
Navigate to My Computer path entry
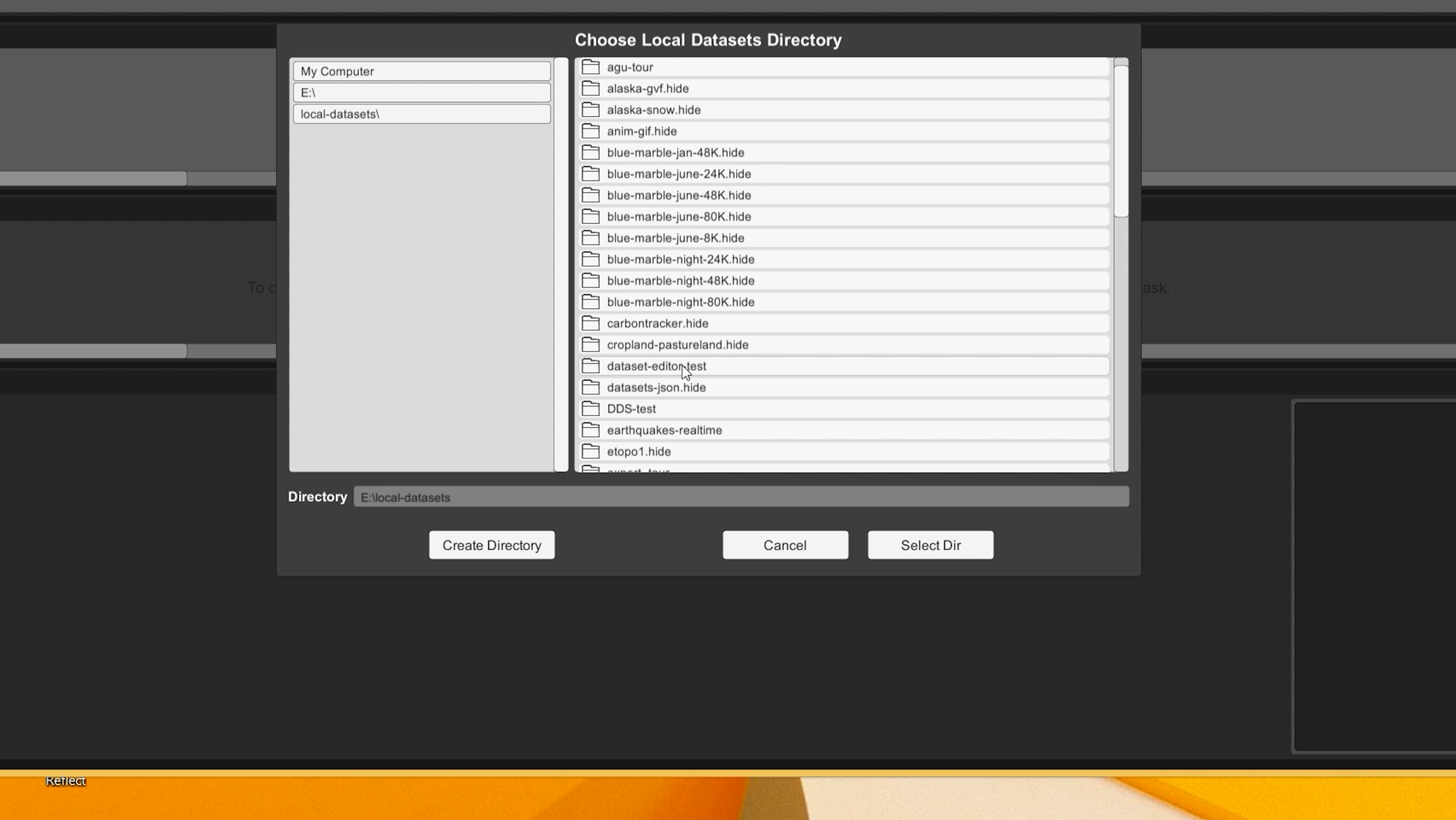pyautogui.click(x=421, y=71)
